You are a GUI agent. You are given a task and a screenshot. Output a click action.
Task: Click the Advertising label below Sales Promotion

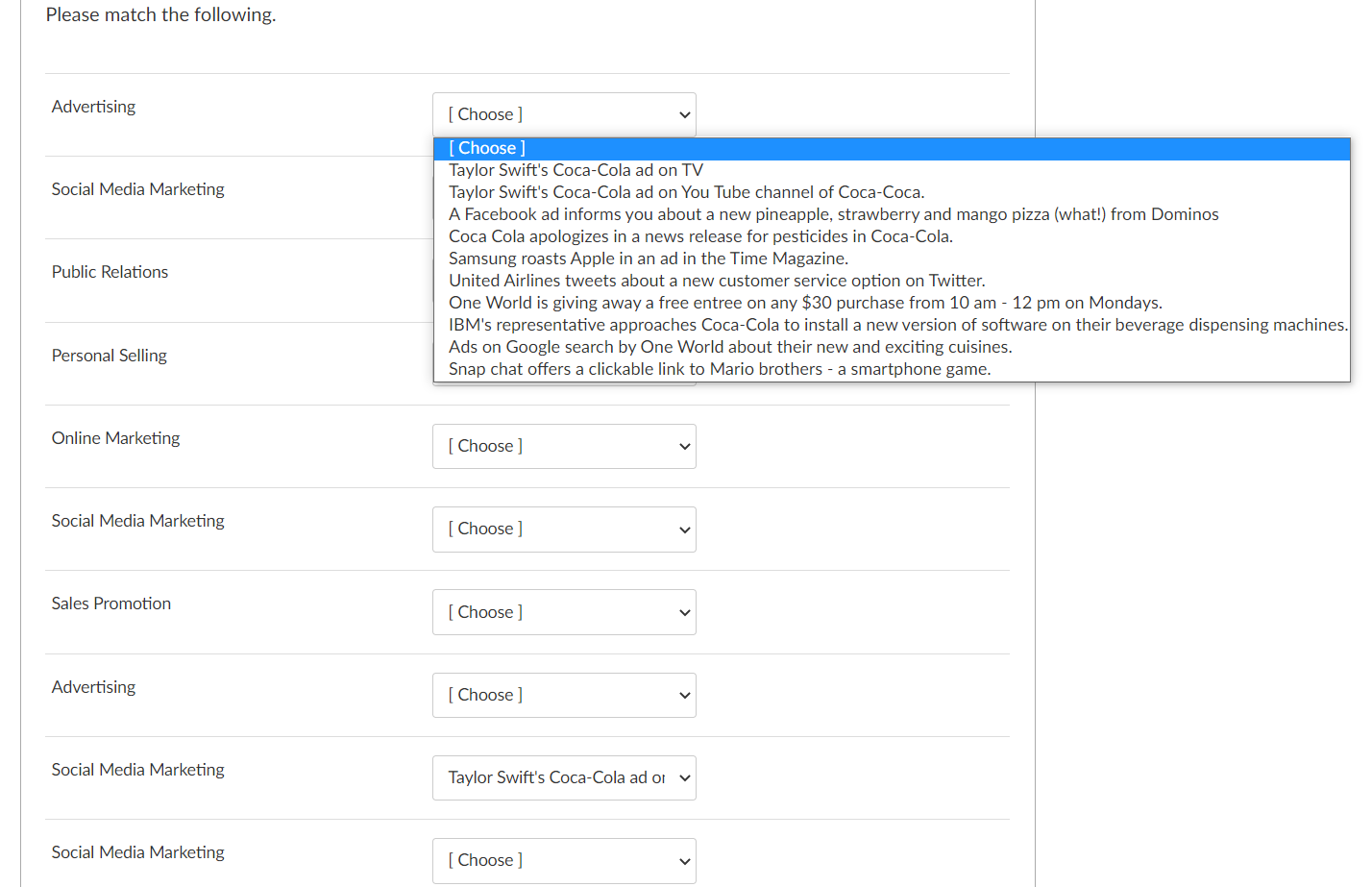click(x=93, y=687)
